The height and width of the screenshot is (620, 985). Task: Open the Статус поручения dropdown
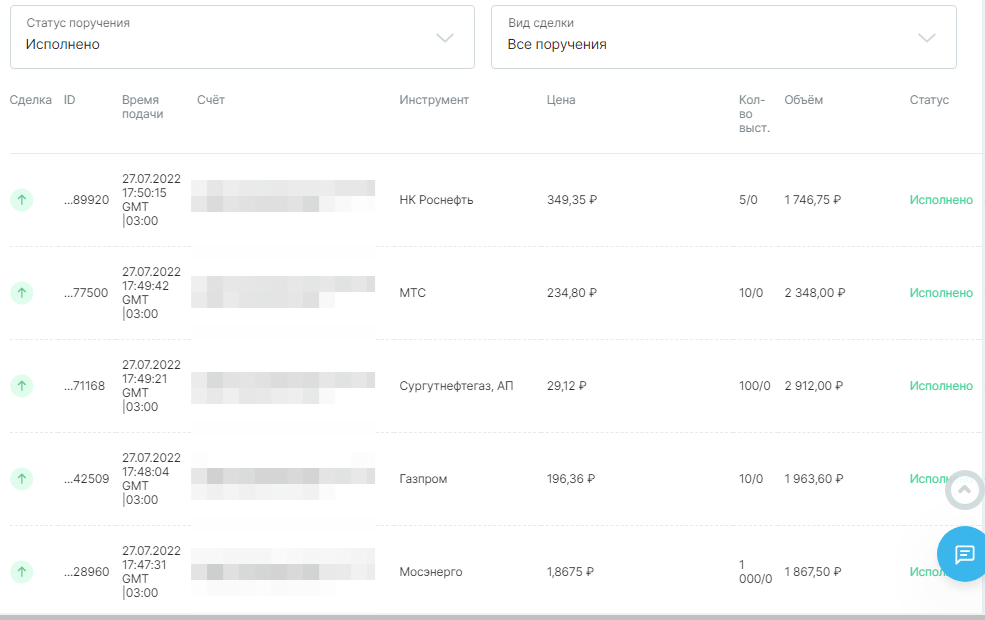coord(242,37)
